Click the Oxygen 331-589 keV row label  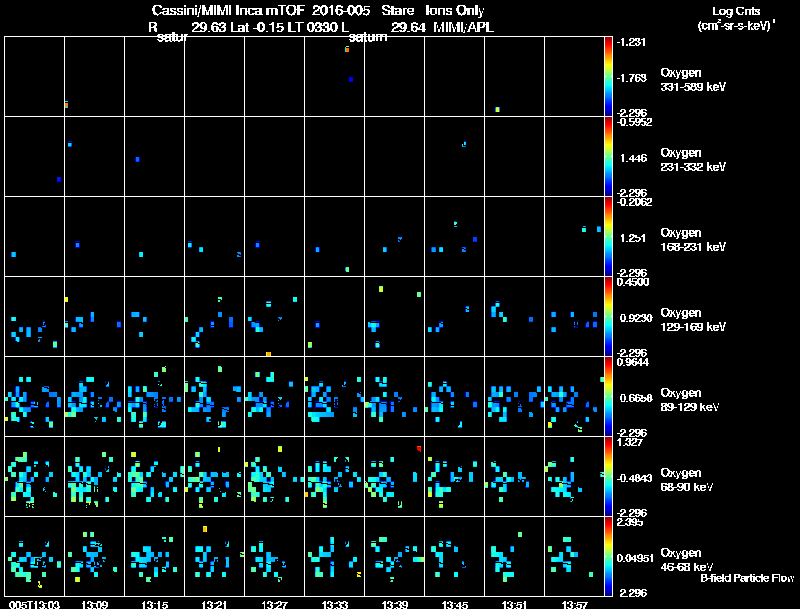[x=692, y=80]
